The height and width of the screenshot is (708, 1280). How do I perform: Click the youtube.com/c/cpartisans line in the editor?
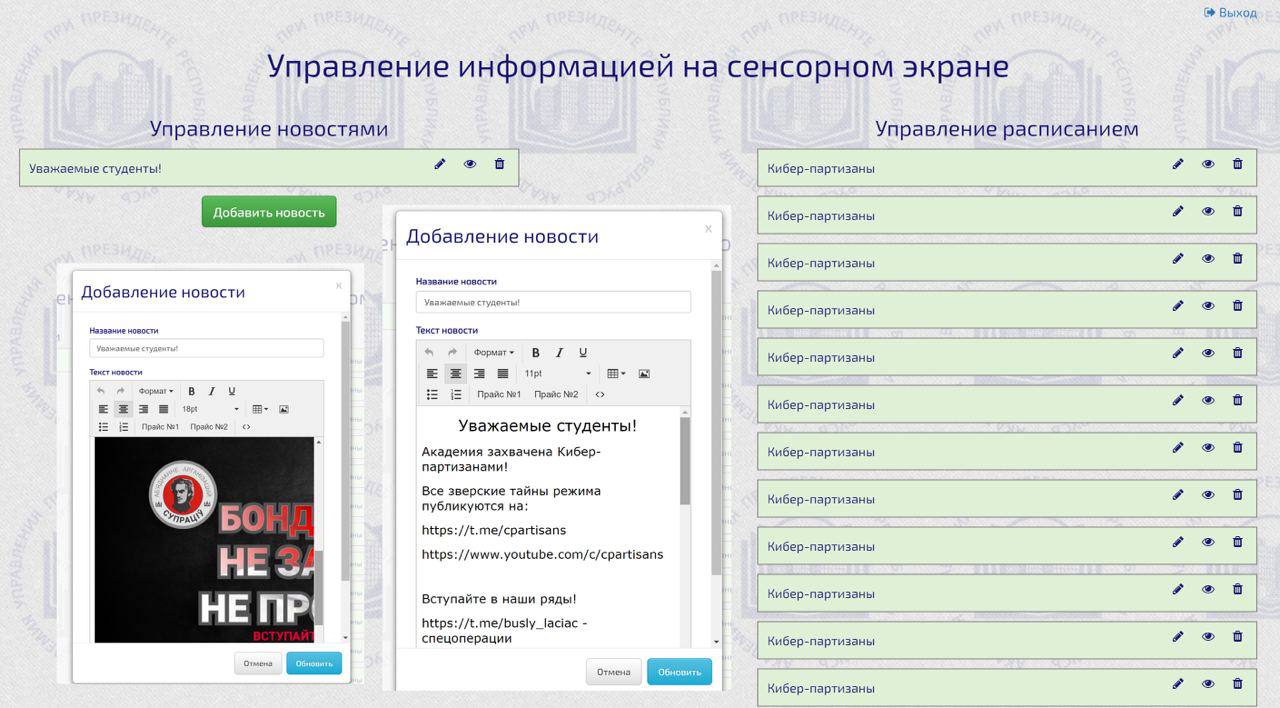click(x=542, y=554)
